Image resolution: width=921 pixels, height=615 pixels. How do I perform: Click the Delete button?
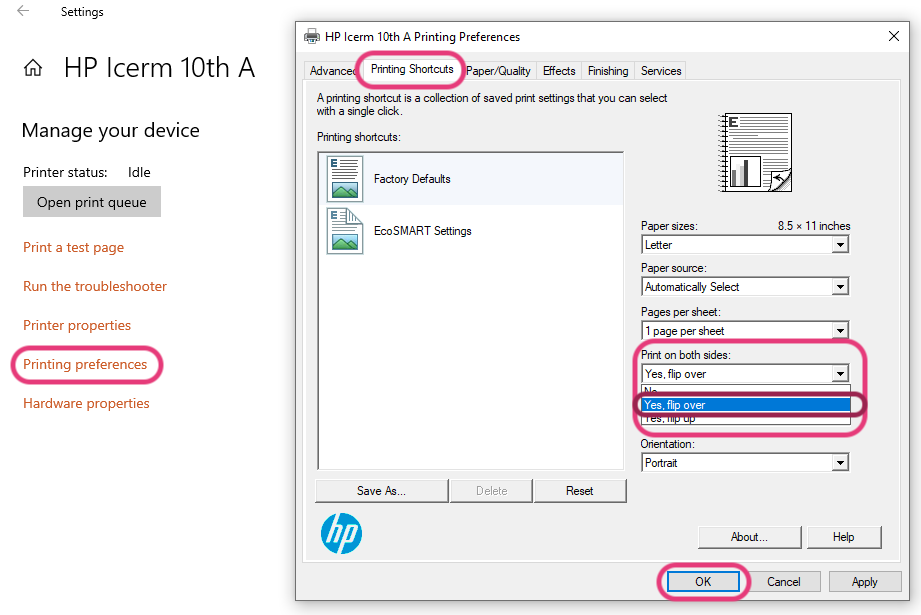point(492,491)
